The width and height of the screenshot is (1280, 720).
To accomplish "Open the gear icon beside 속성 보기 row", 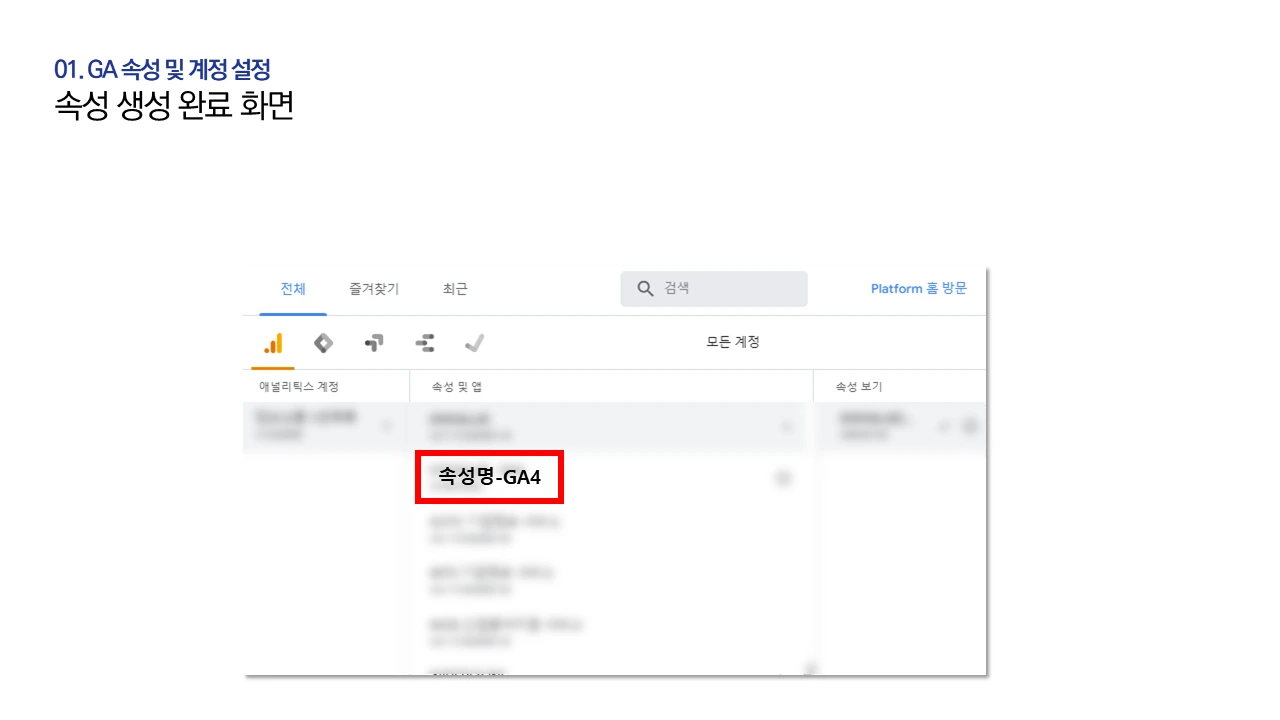I will pos(970,426).
